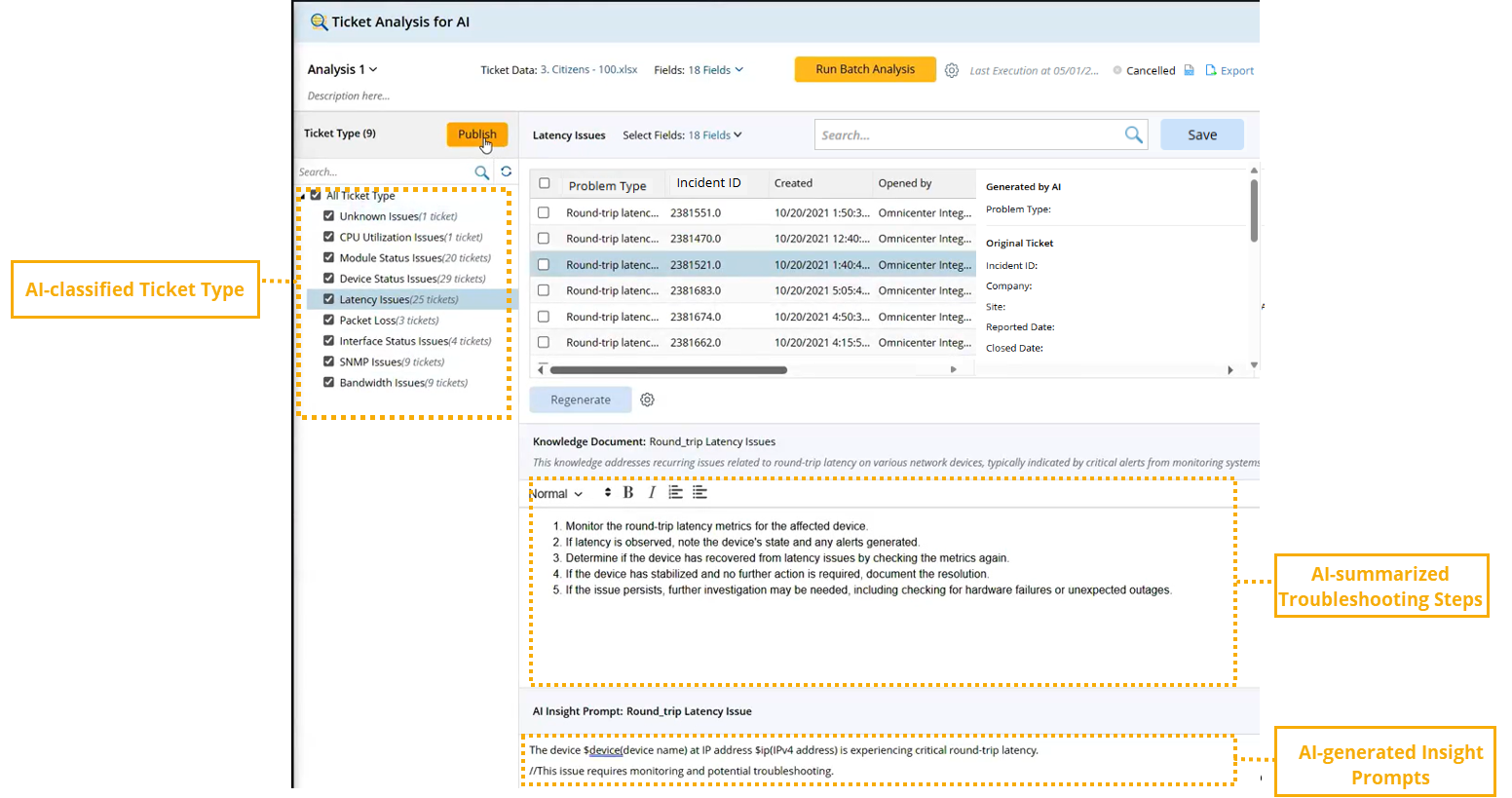Screen dimensions: 1512x798
Task: Click the Run Batch Analysis button
Action: pos(865,69)
